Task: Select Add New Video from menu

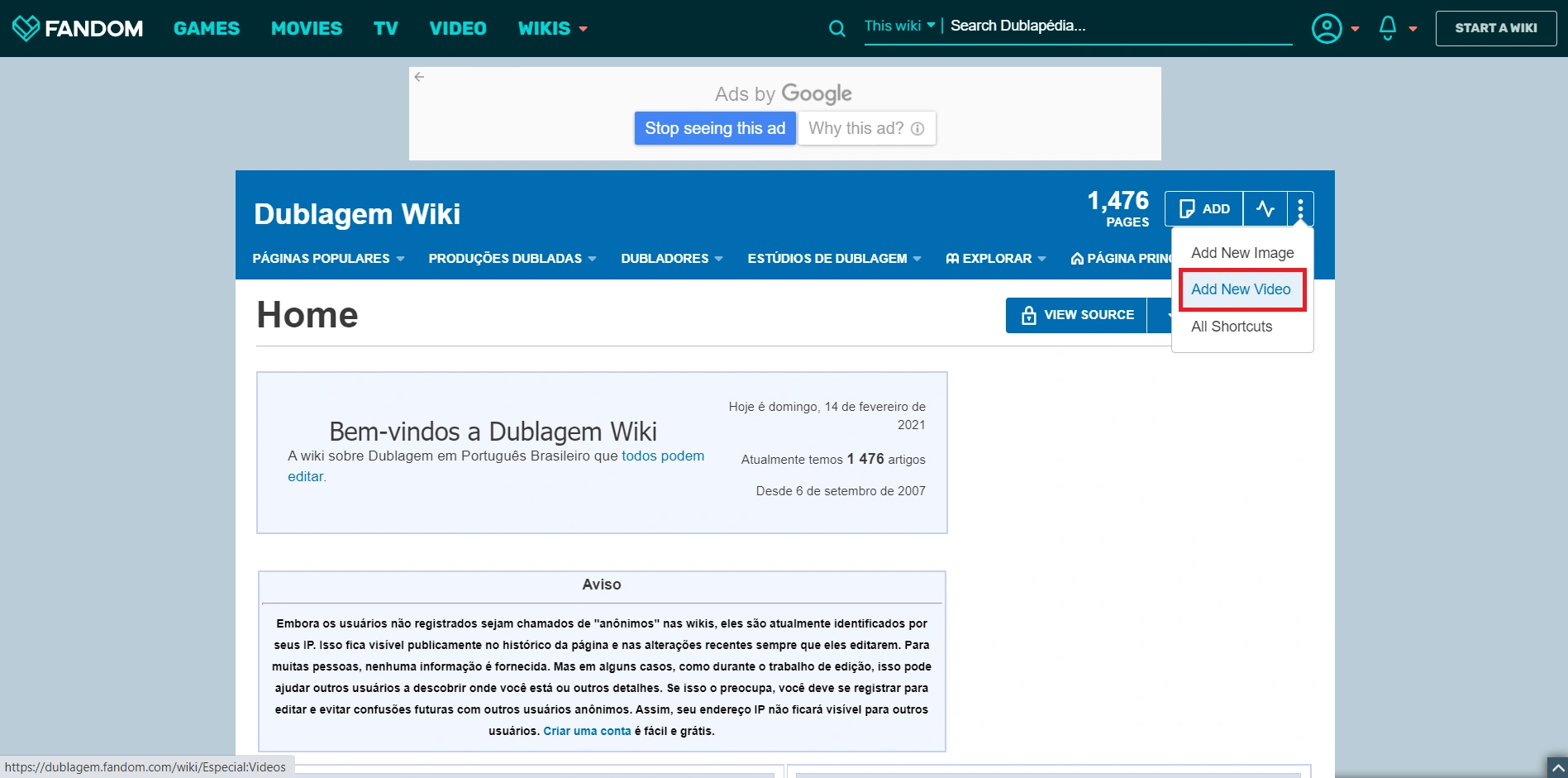Action: pyautogui.click(x=1241, y=289)
